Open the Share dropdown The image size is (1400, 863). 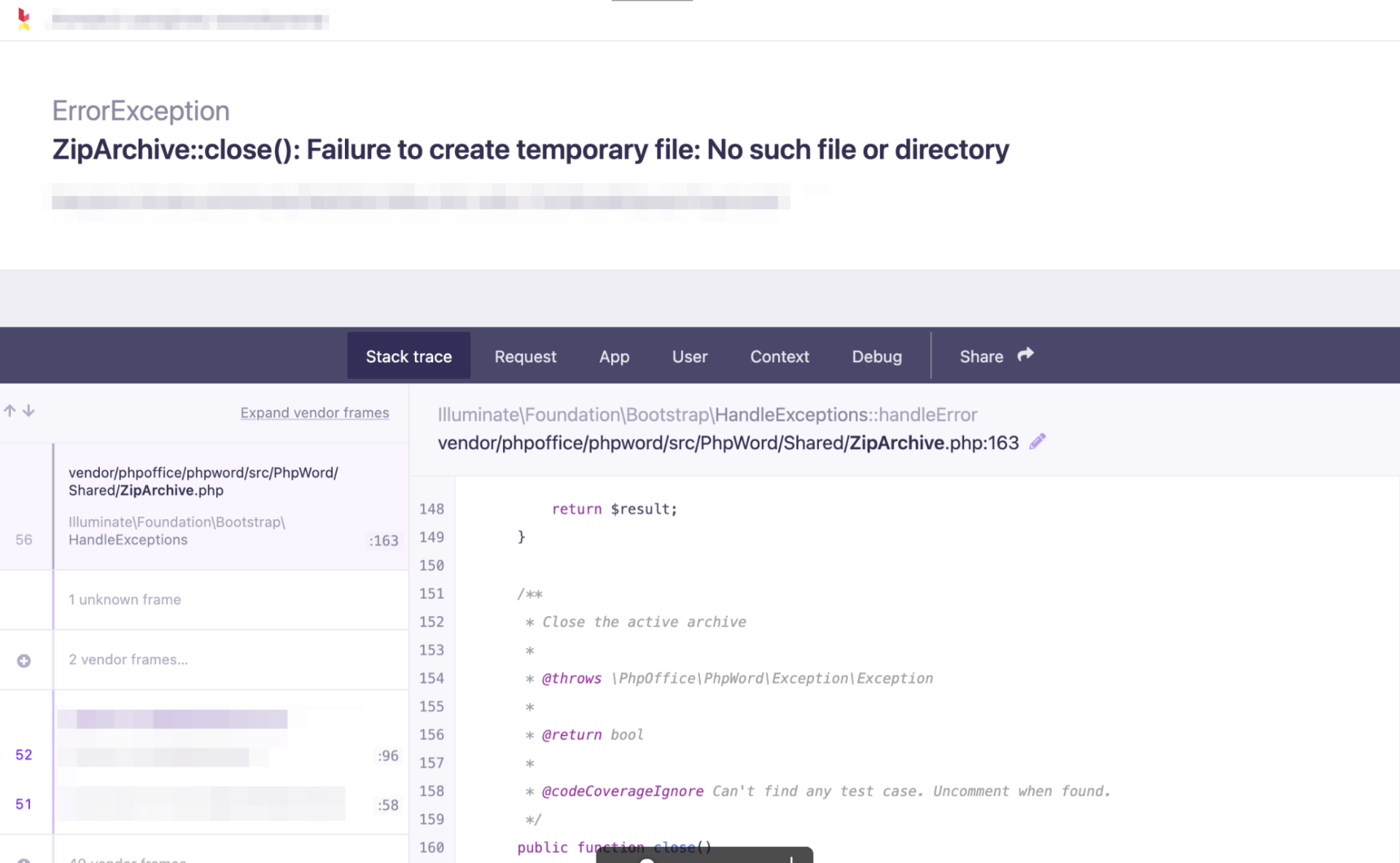click(995, 356)
